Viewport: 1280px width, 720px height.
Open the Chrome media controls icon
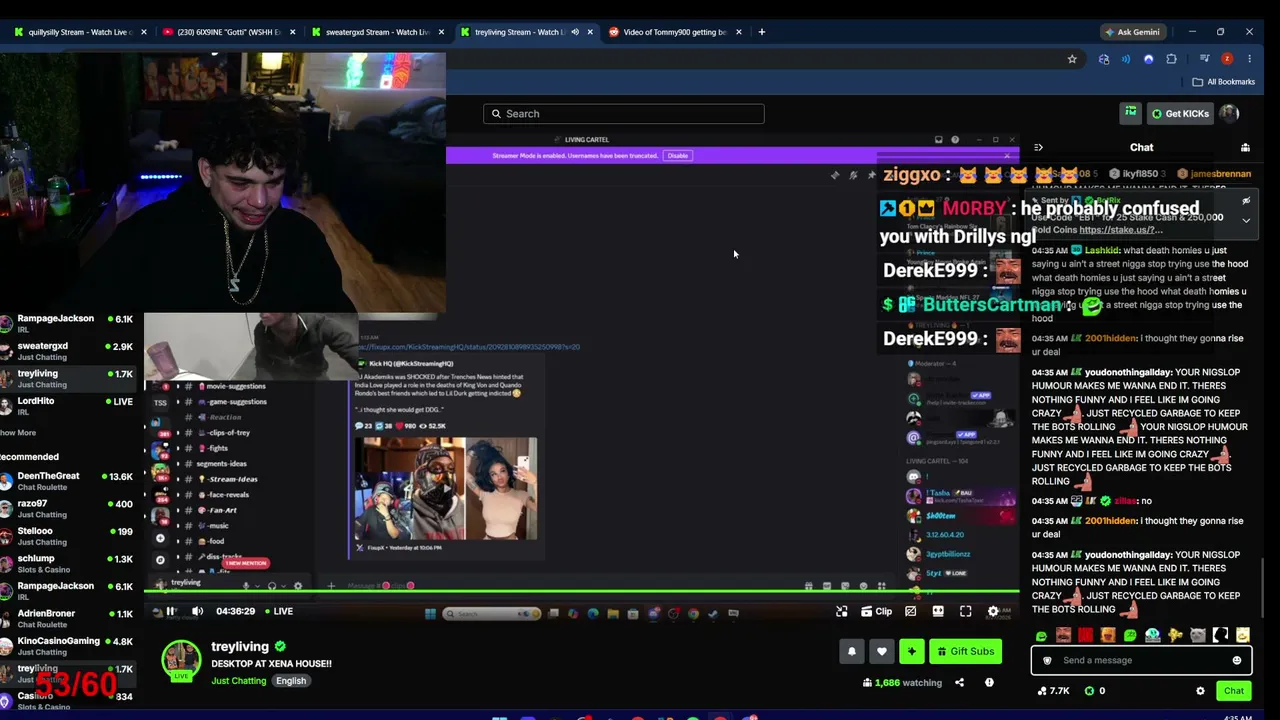1204,59
